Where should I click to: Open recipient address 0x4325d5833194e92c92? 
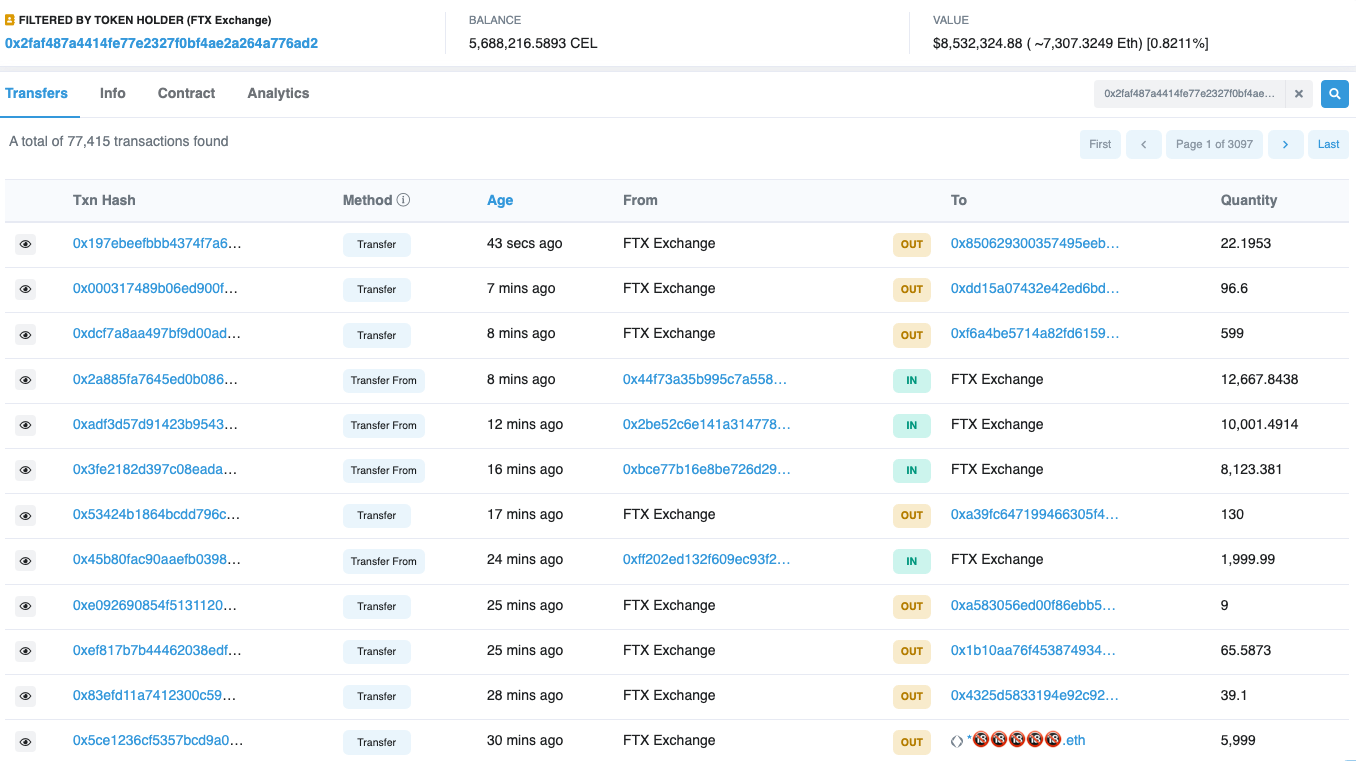(x=1035, y=695)
